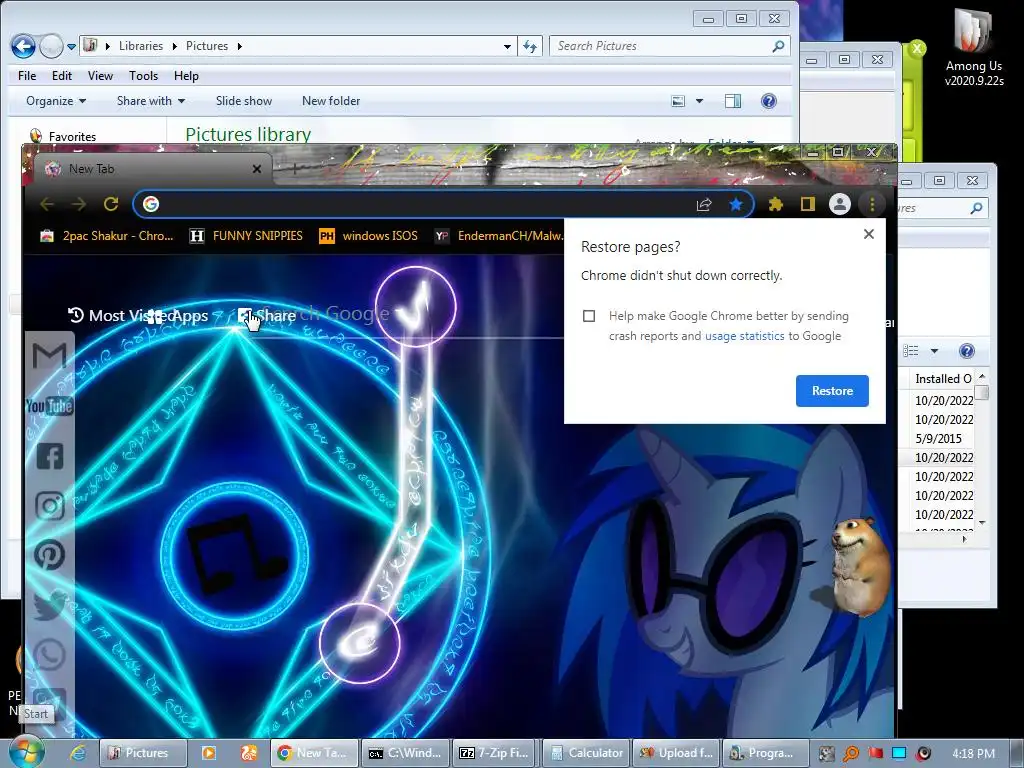The width and height of the screenshot is (1024, 768).
Task: Open Instagram from the new tab sidebar
Action: (x=50, y=505)
